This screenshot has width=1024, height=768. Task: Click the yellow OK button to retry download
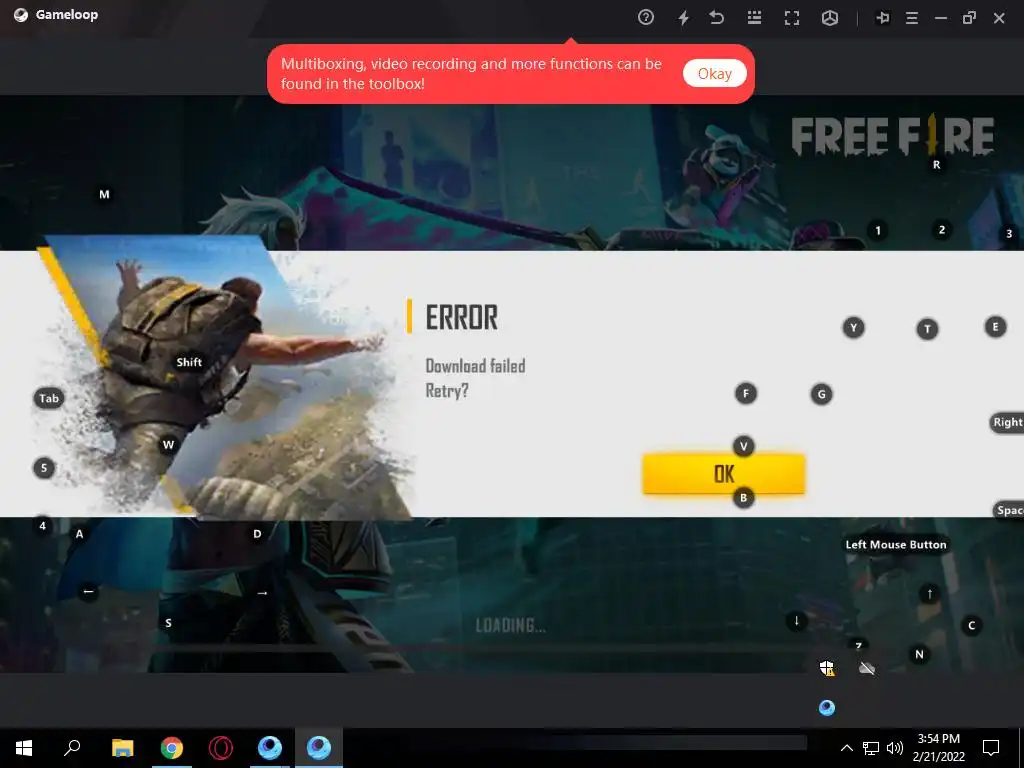pos(724,473)
